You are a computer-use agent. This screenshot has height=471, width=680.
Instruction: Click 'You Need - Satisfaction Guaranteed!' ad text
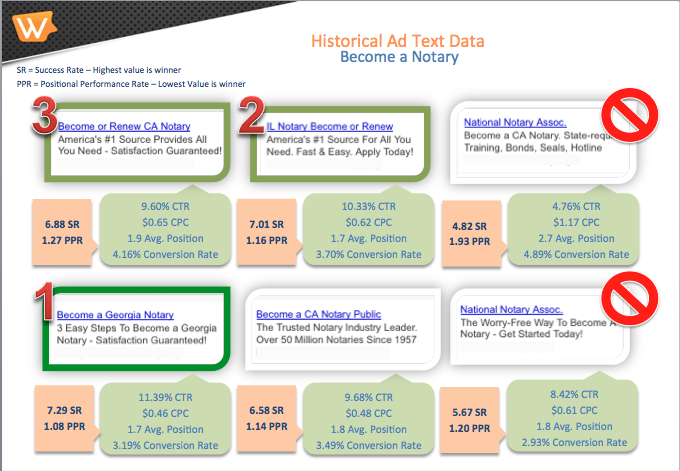[x=140, y=151]
